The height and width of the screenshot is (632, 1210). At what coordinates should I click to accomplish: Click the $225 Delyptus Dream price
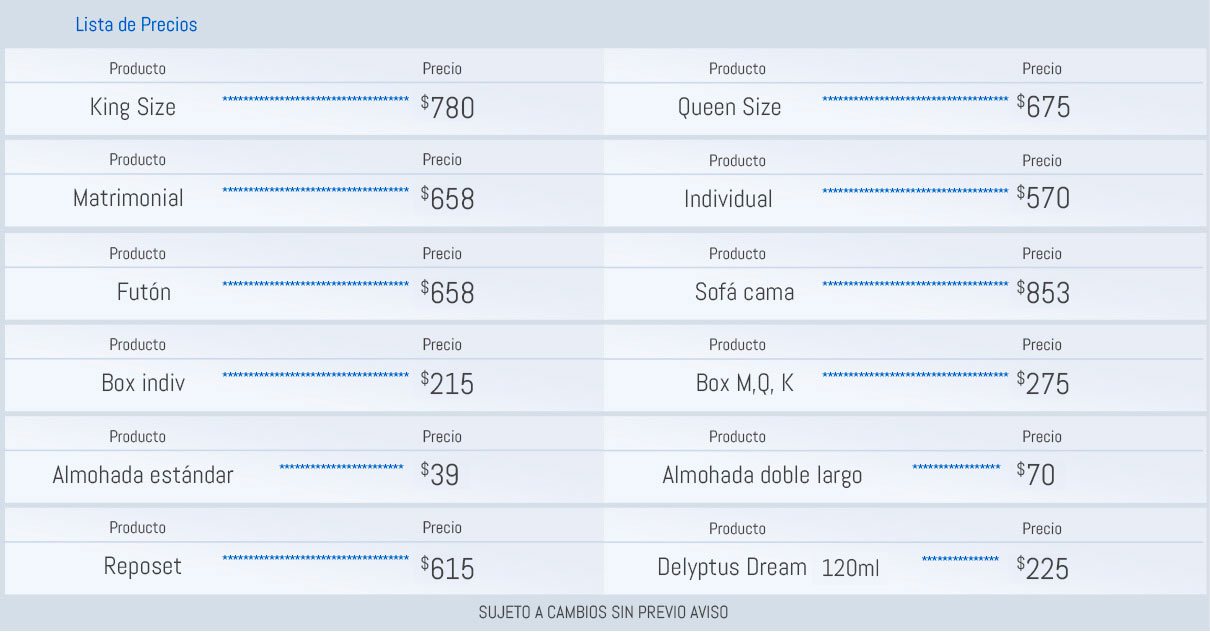[x=1043, y=568]
